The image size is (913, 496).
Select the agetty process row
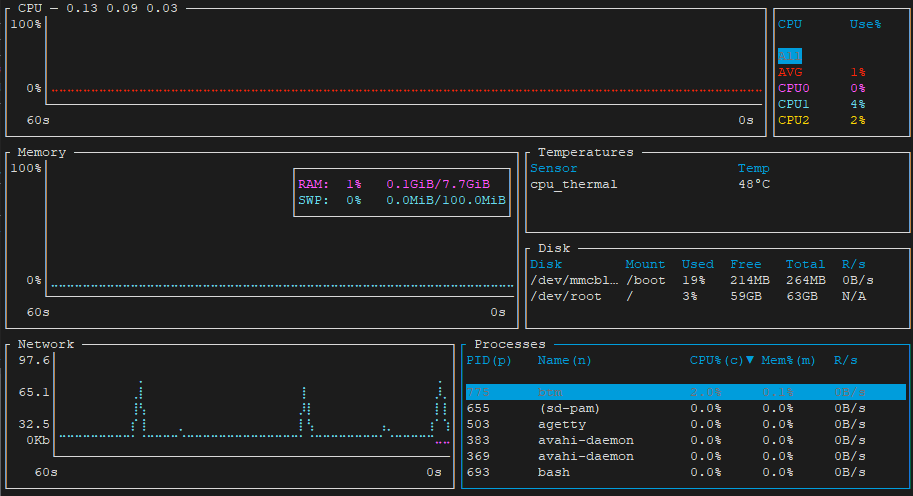pyautogui.click(x=685, y=424)
